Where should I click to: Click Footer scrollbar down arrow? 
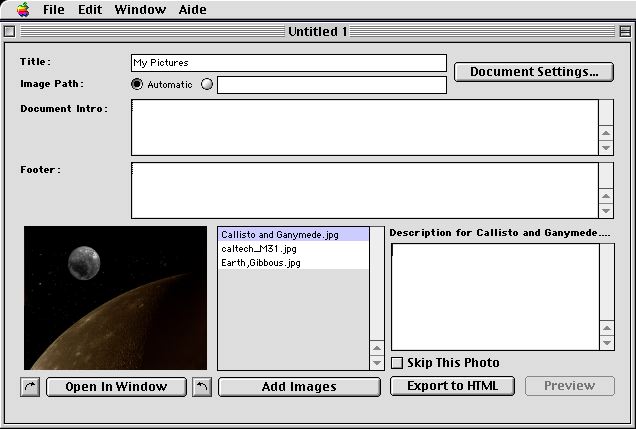click(x=606, y=210)
